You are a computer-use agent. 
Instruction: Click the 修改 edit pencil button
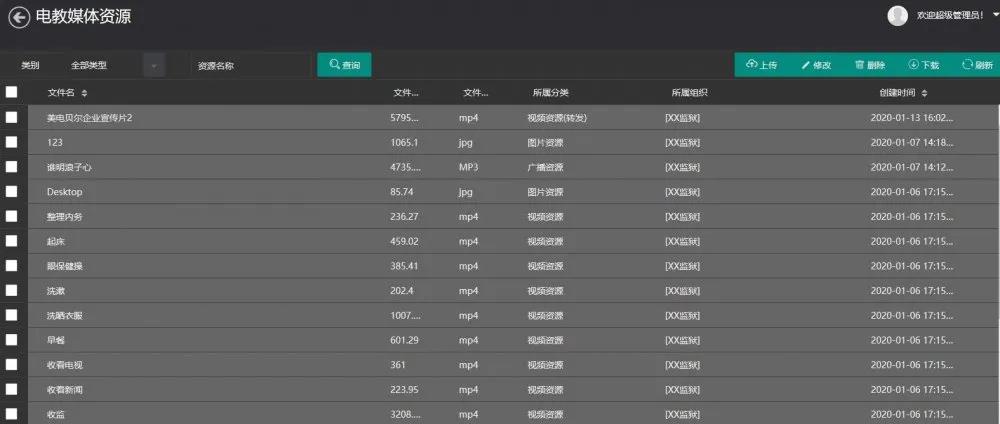click(x=816, y=65)
